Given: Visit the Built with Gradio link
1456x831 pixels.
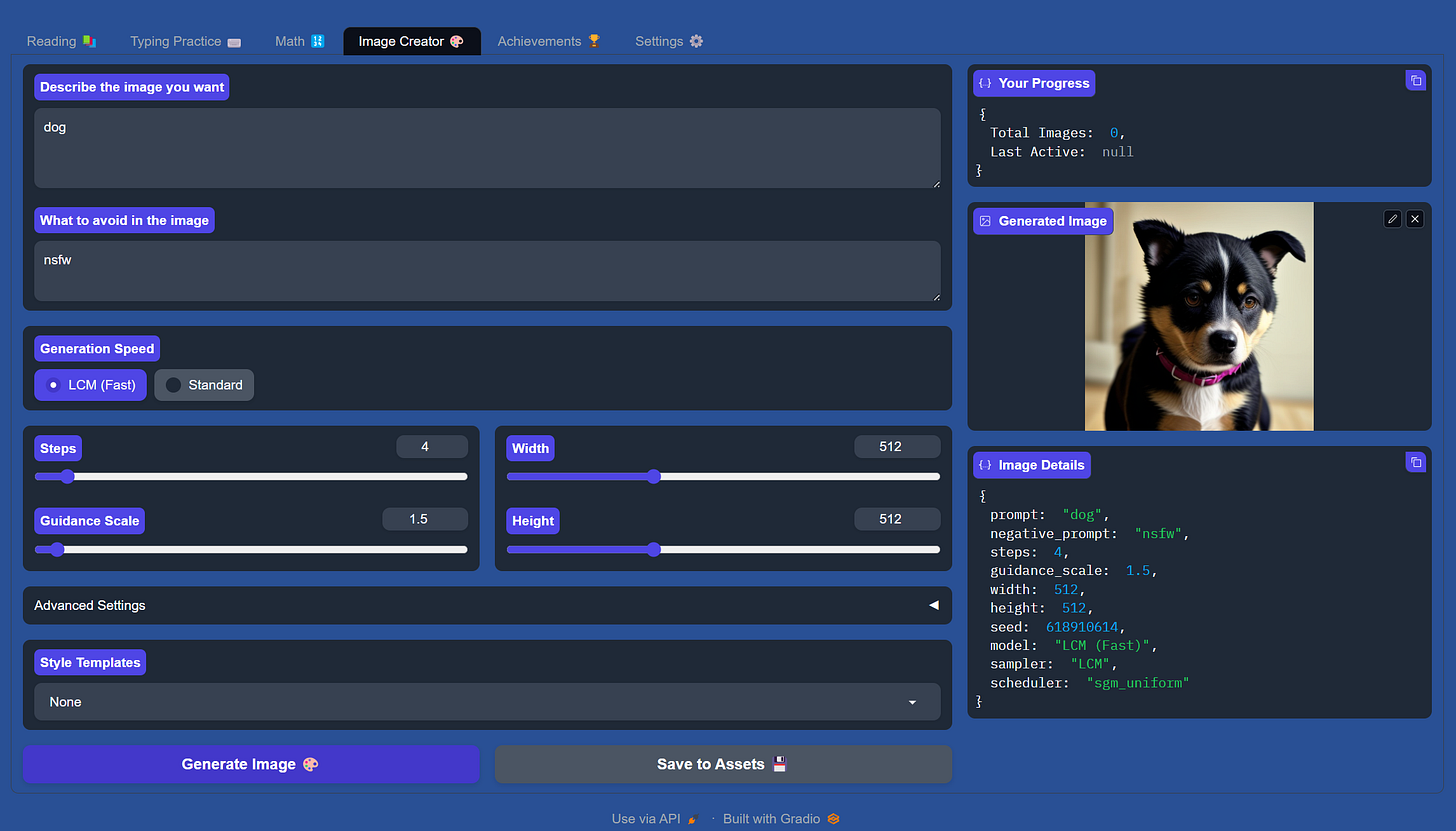Looking at the screenshot, I should pos(781,819).
